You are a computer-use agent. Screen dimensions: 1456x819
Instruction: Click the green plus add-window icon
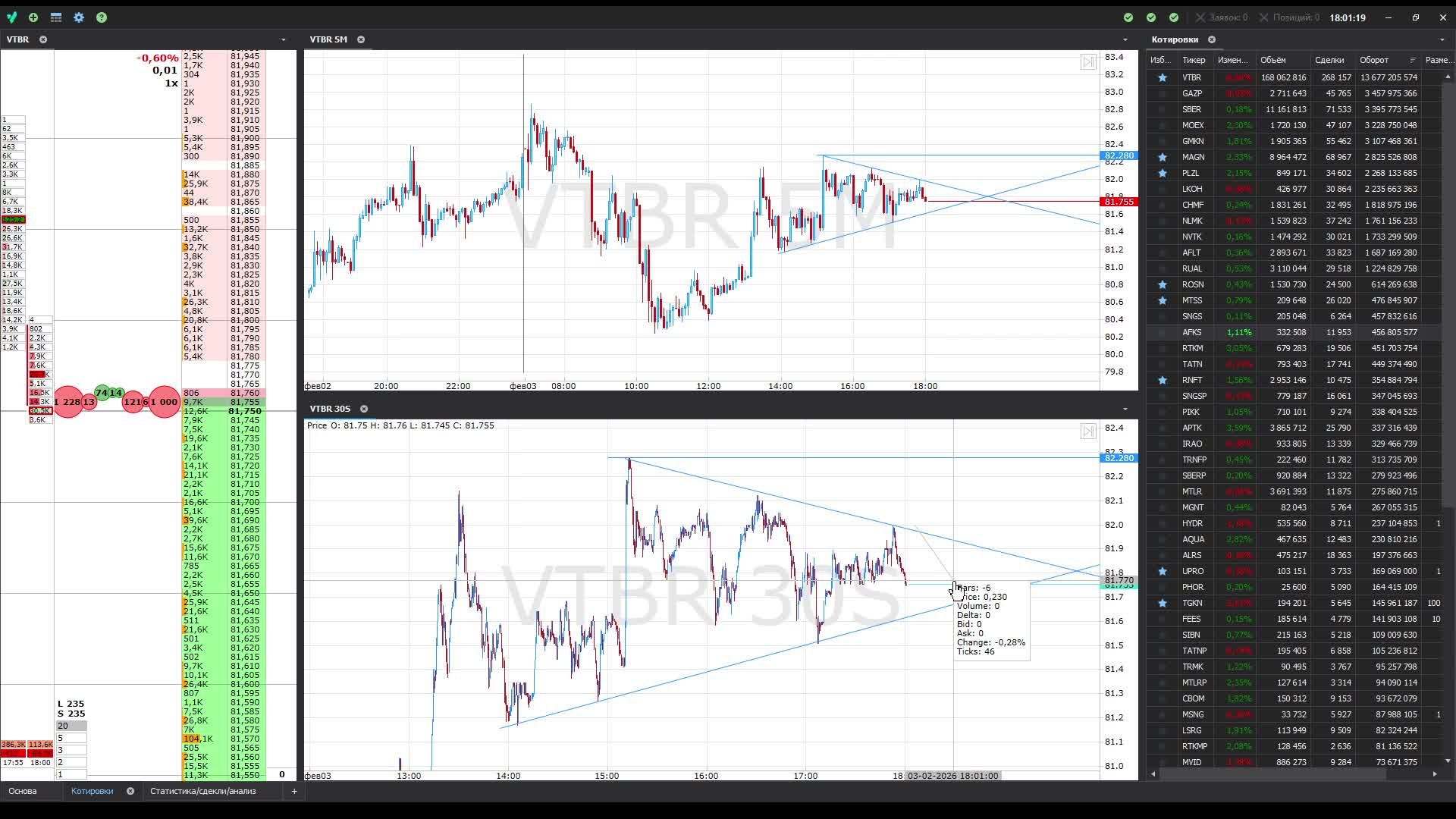[33, 17]
